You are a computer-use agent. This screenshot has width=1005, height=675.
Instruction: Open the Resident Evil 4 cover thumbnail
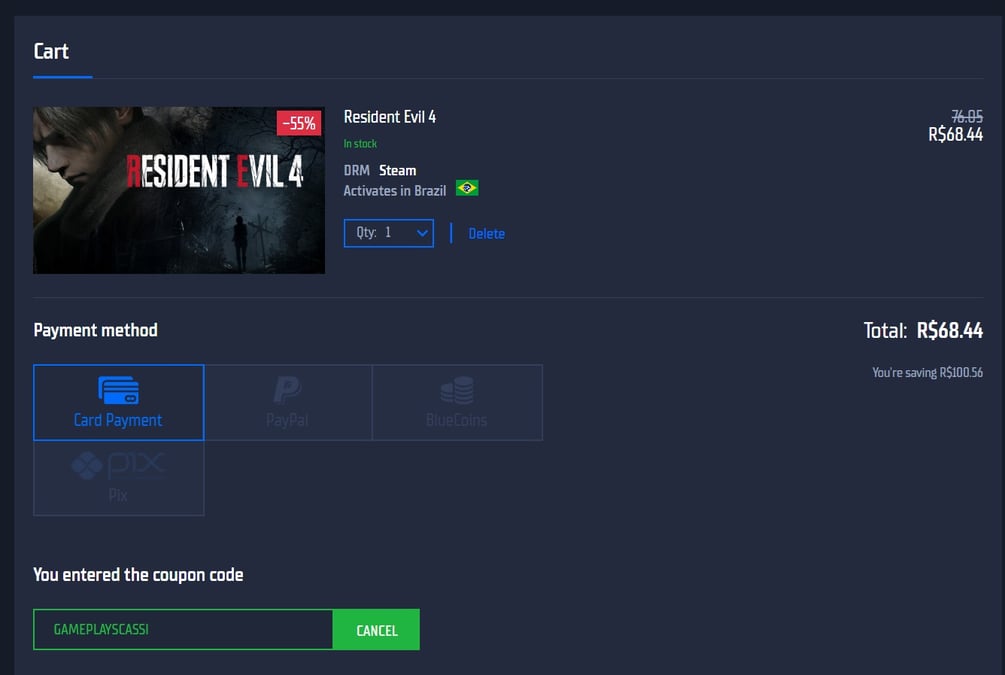(179, 190)
